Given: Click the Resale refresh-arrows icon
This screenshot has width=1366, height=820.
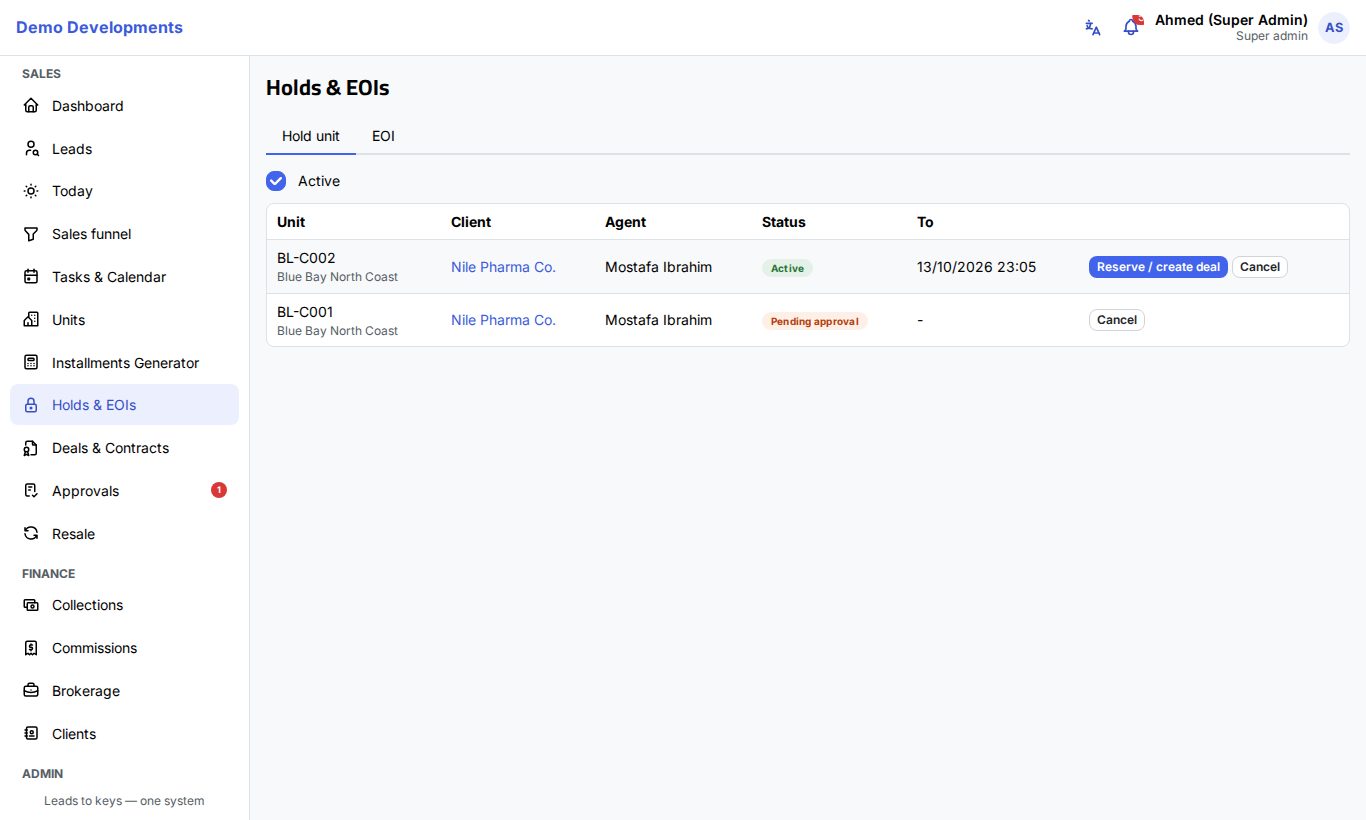Looking at the screenshot, I should pos(31,534).
